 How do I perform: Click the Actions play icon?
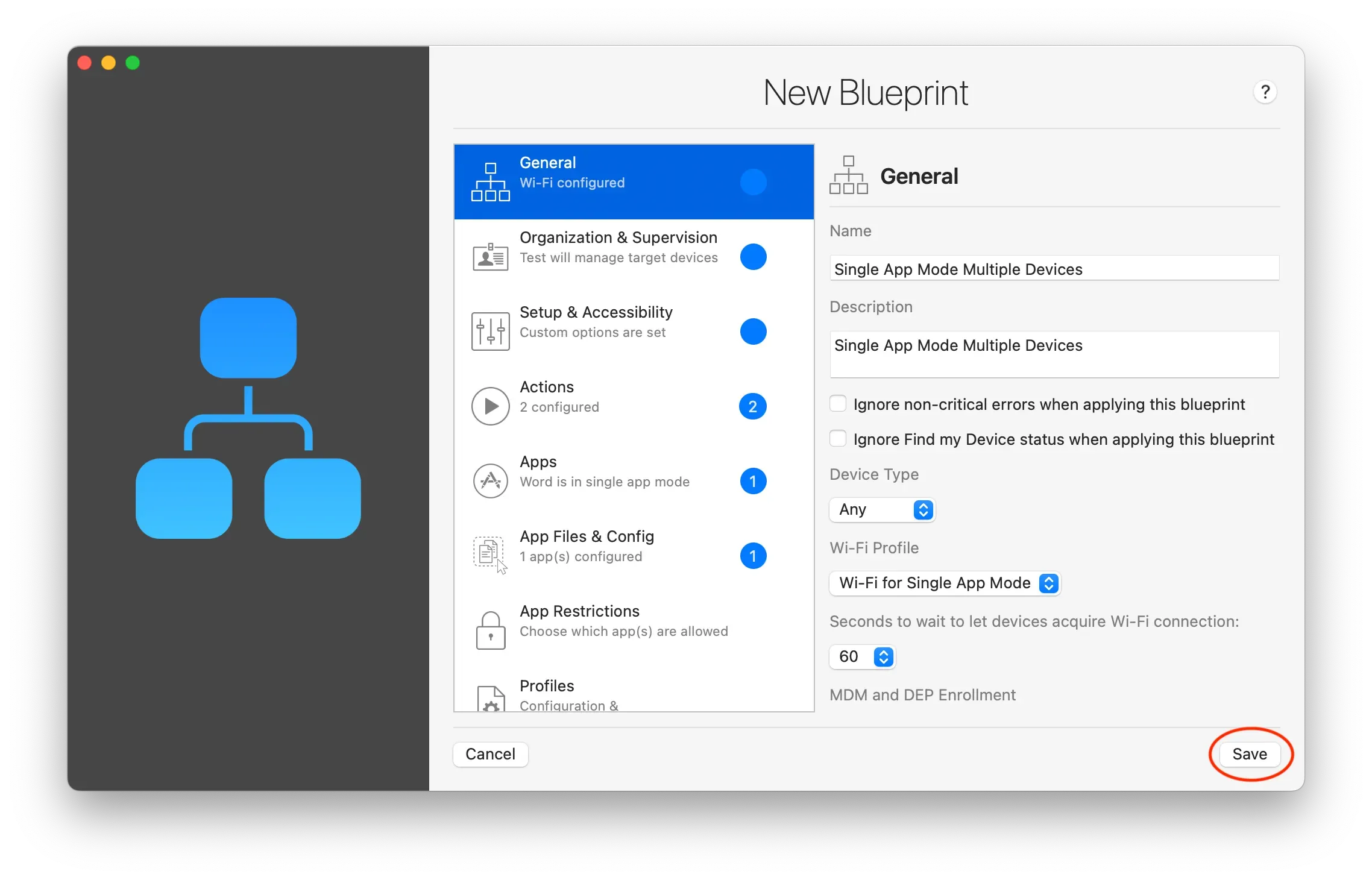pyautogui.click(x=490, y=406)
